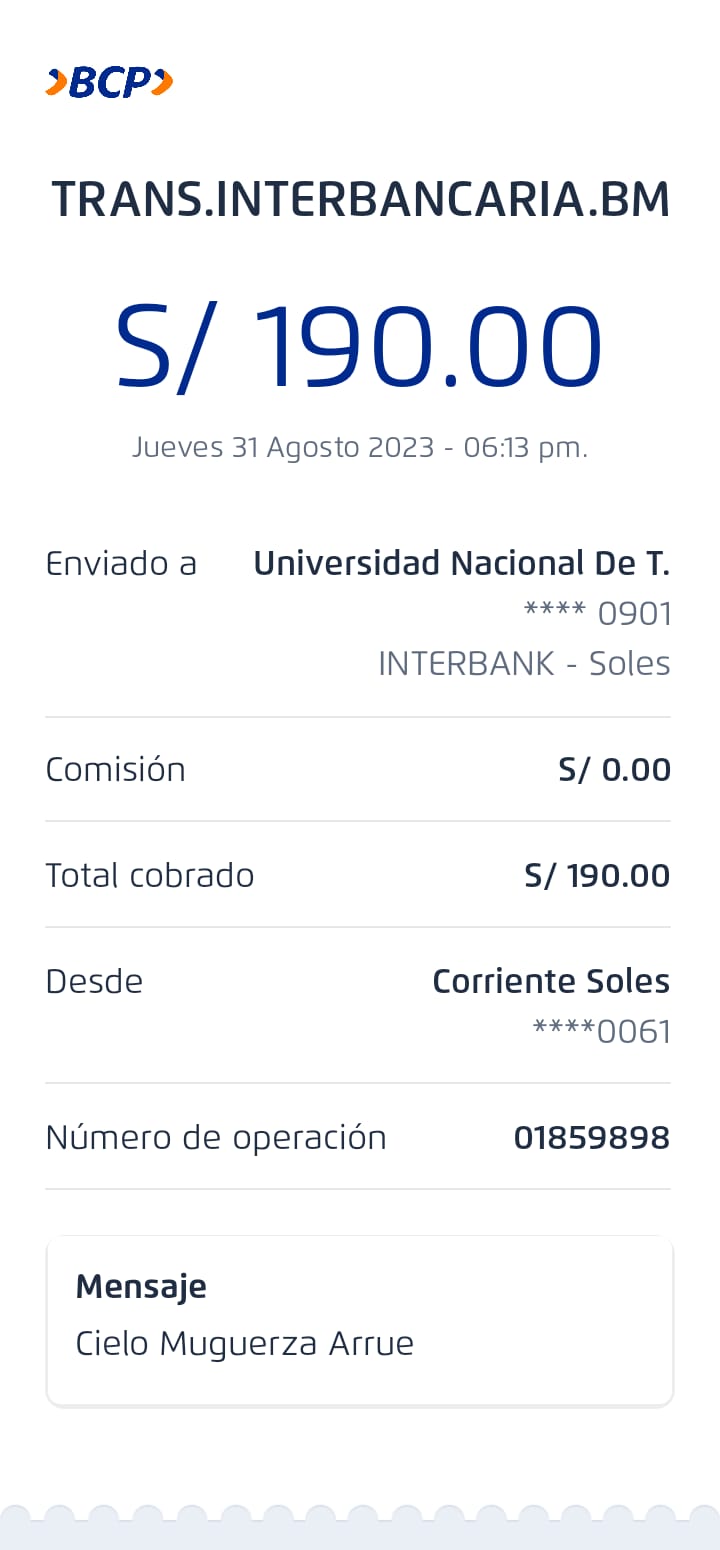Click the Desde label
This screenshot has height=1550, width=720.
pyautogui.click(x=94, y=981)
